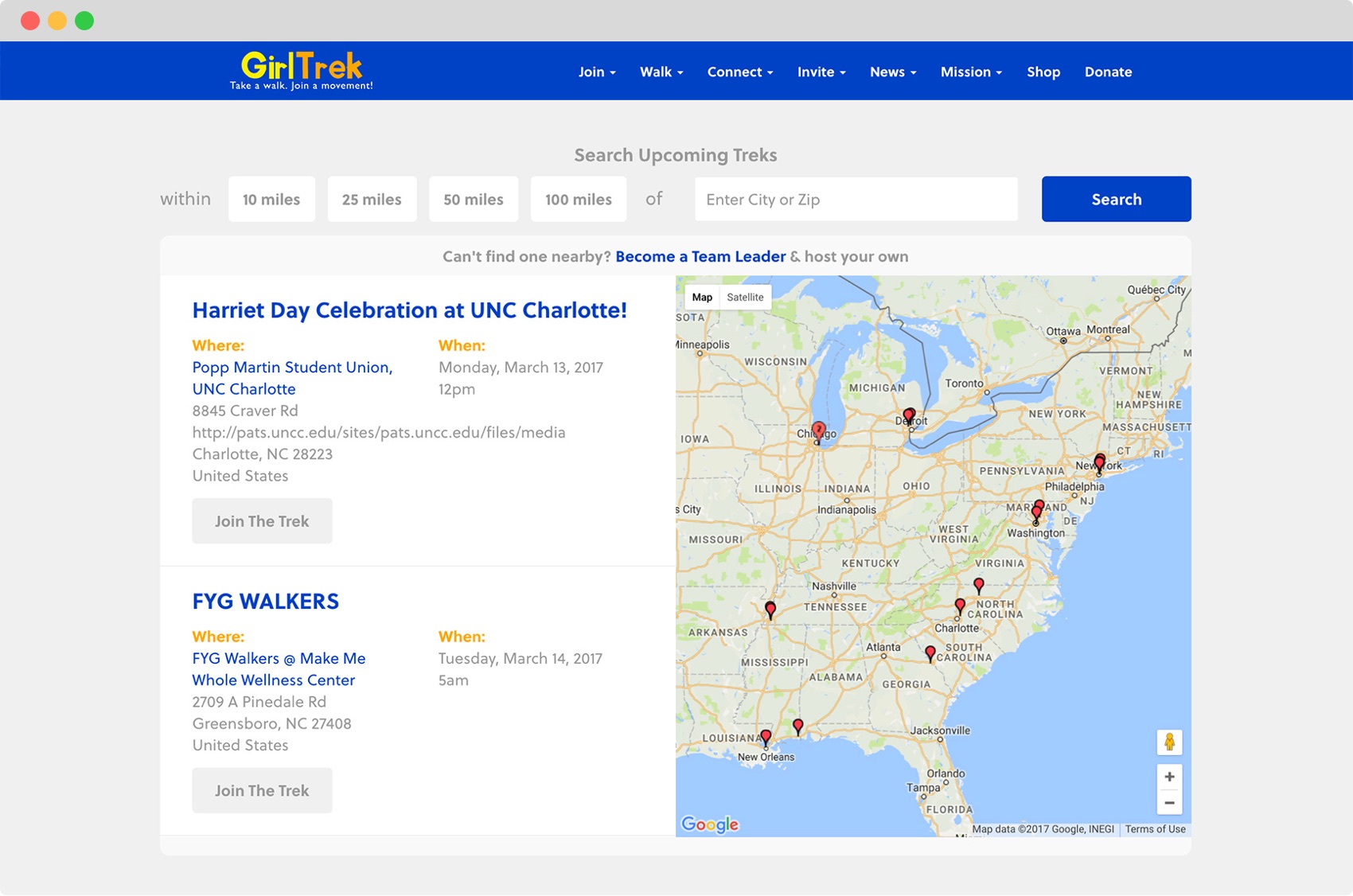Click the Chicago map pin

click(818, 432)
